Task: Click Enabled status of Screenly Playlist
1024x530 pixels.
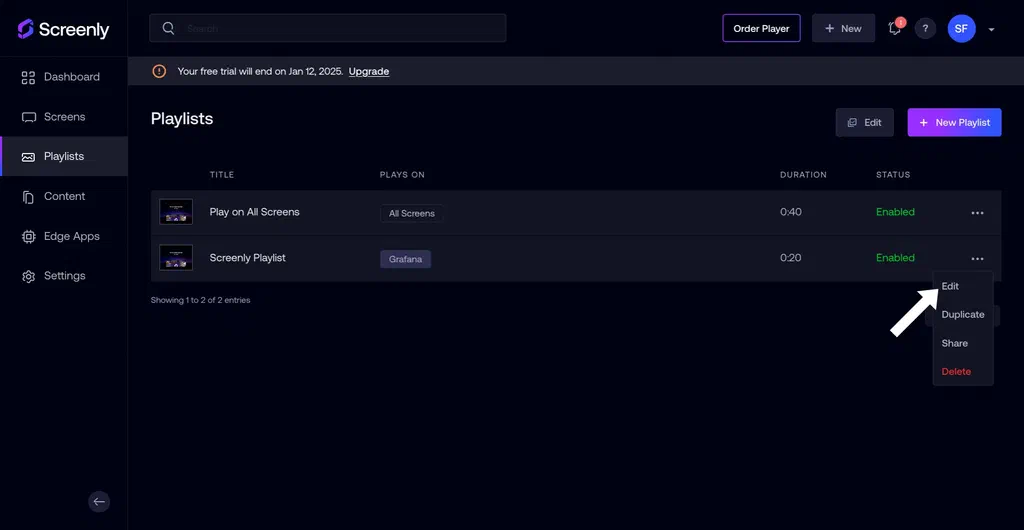Action: (895, 257)
